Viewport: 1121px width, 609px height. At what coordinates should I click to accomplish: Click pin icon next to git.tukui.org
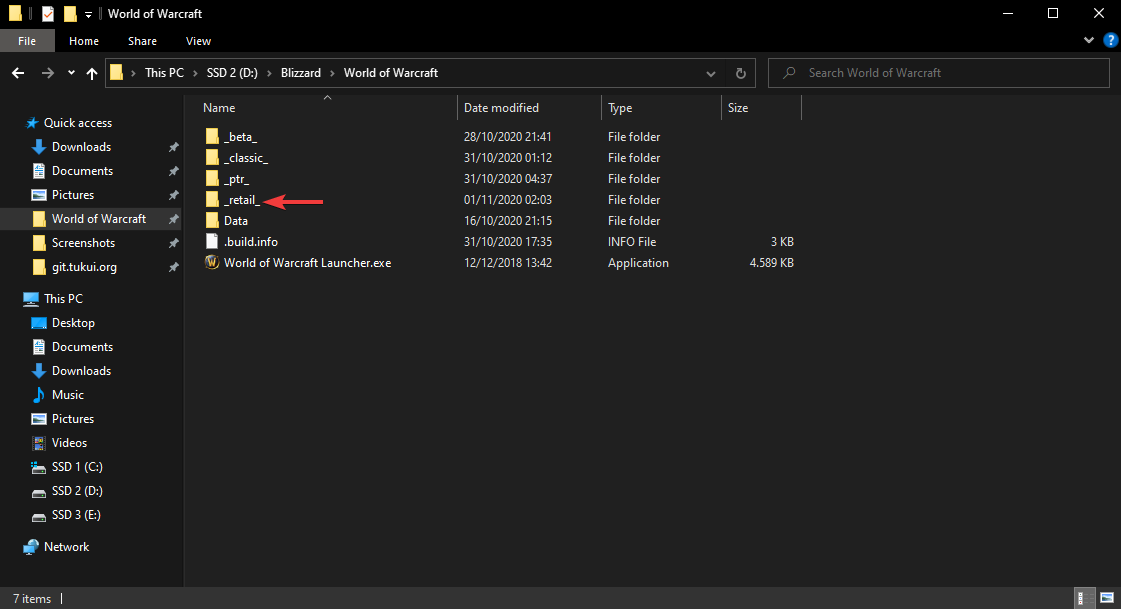point(173,267)
